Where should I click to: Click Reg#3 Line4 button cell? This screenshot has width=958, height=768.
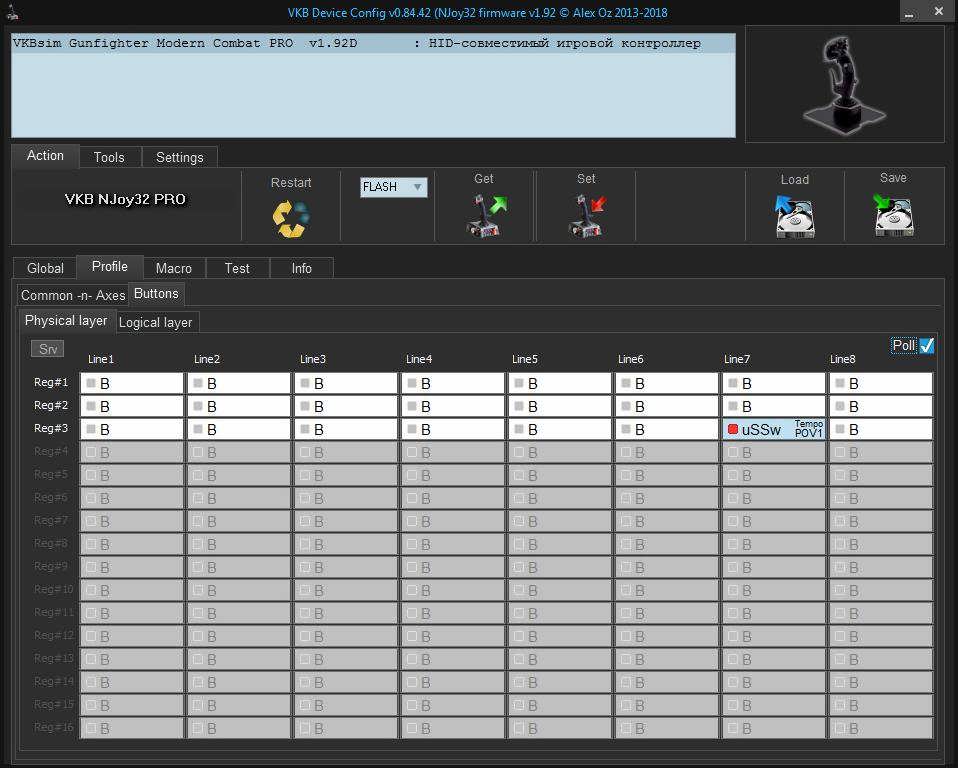(453, 430)
